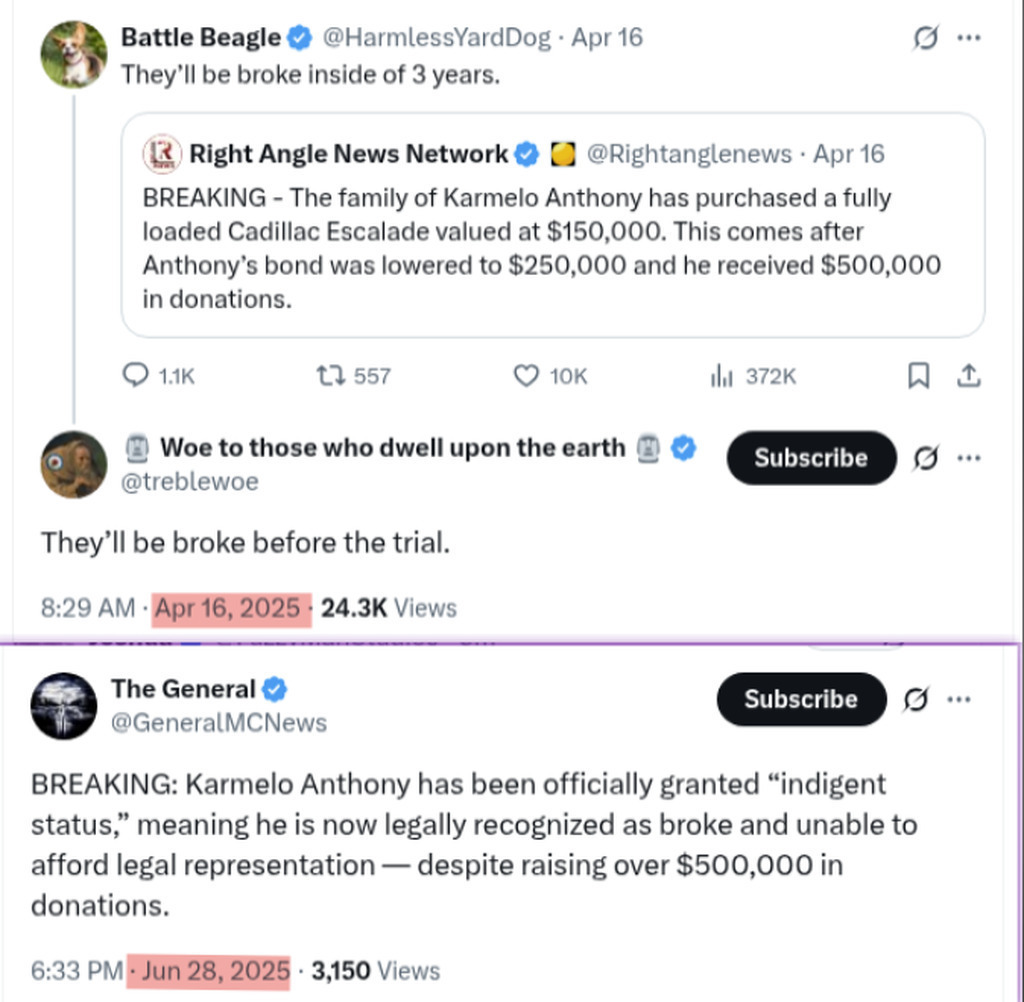
Task: Click Grok icon beside treblewoe Subscribe button
Action: [x=926, y=458]
